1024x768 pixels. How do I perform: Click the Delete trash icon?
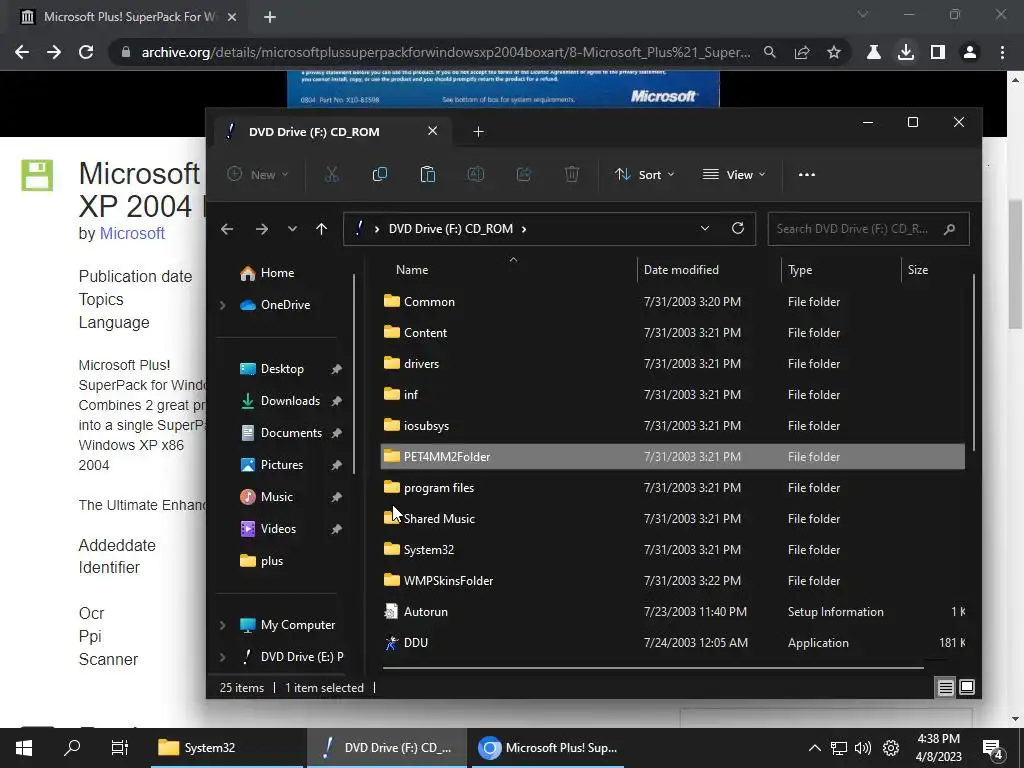(571, 174)
